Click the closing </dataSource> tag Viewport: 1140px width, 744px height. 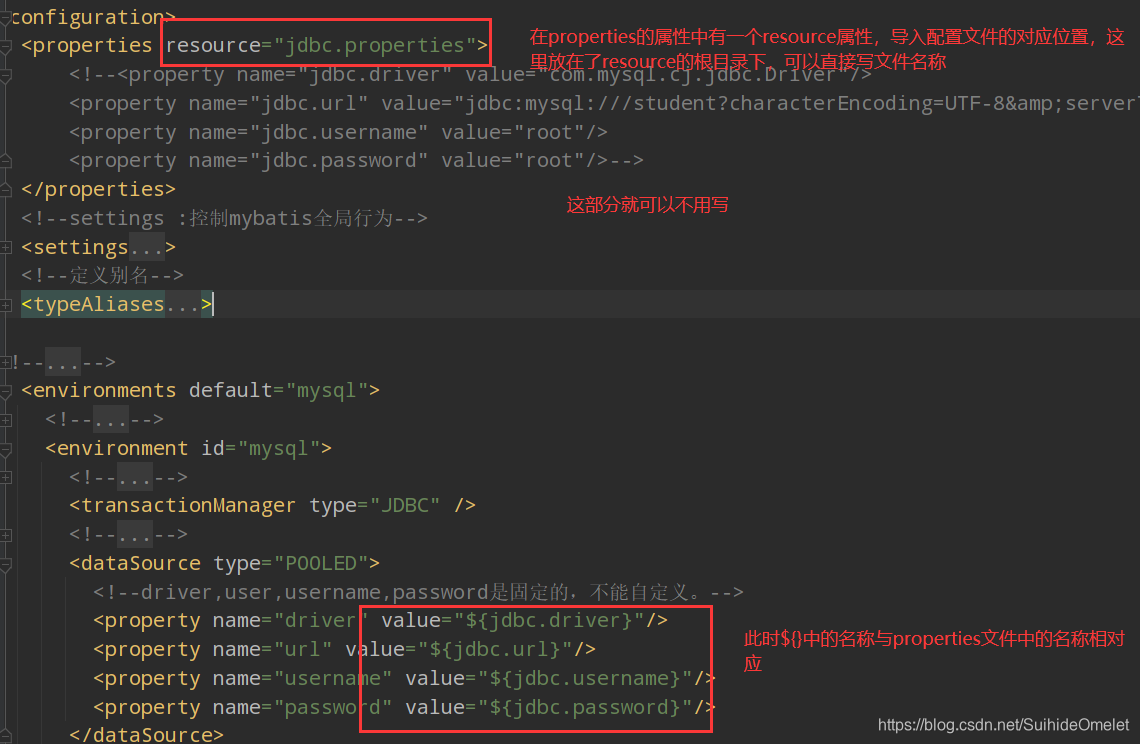click(x=146, y=735)
